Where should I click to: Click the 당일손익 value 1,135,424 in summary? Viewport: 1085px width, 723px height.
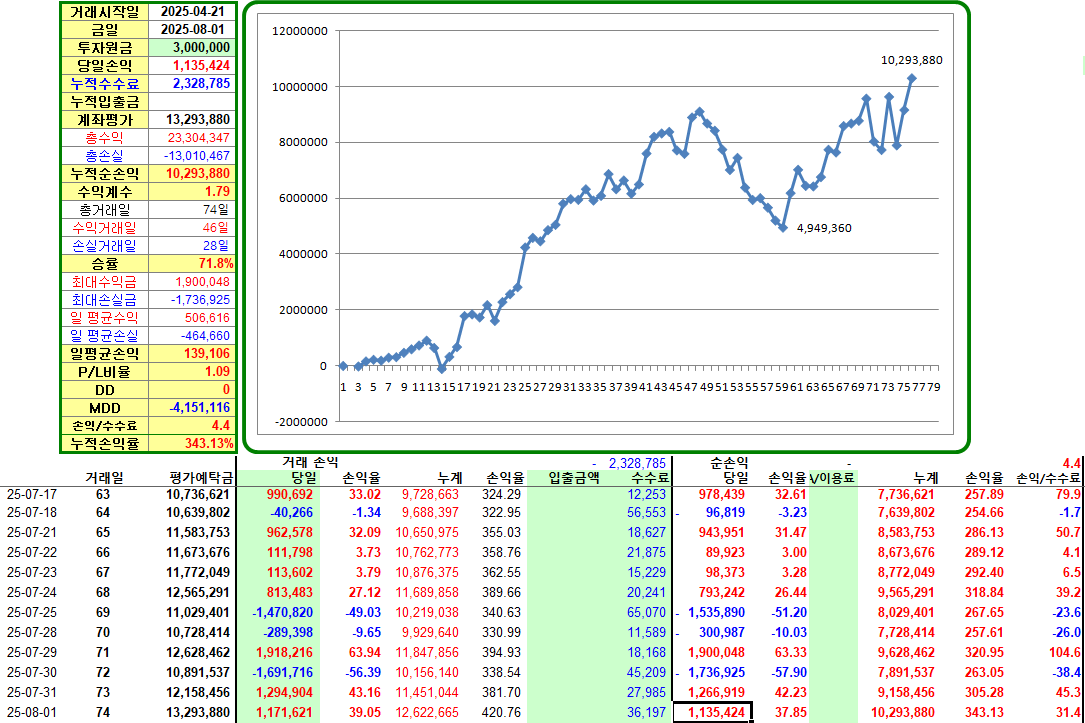(192, 66)
